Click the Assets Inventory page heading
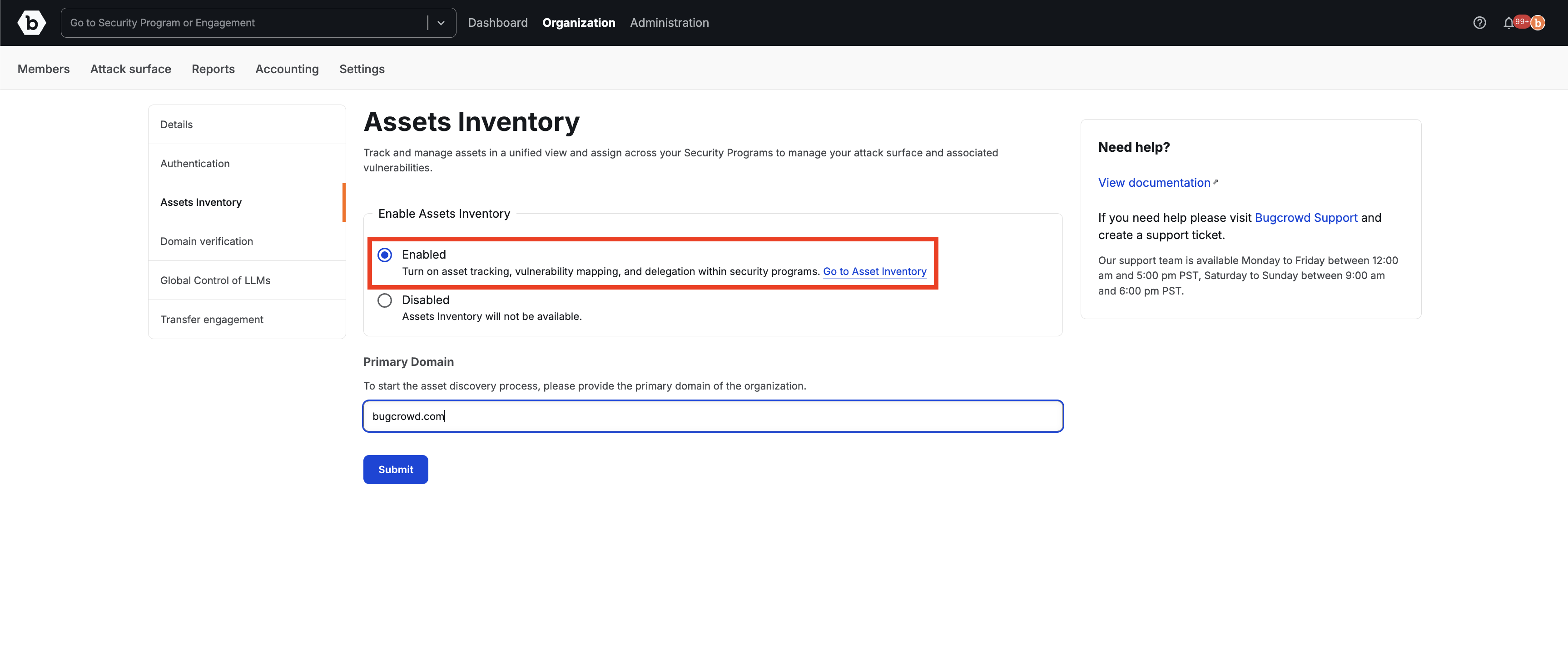 click(472, 122)
